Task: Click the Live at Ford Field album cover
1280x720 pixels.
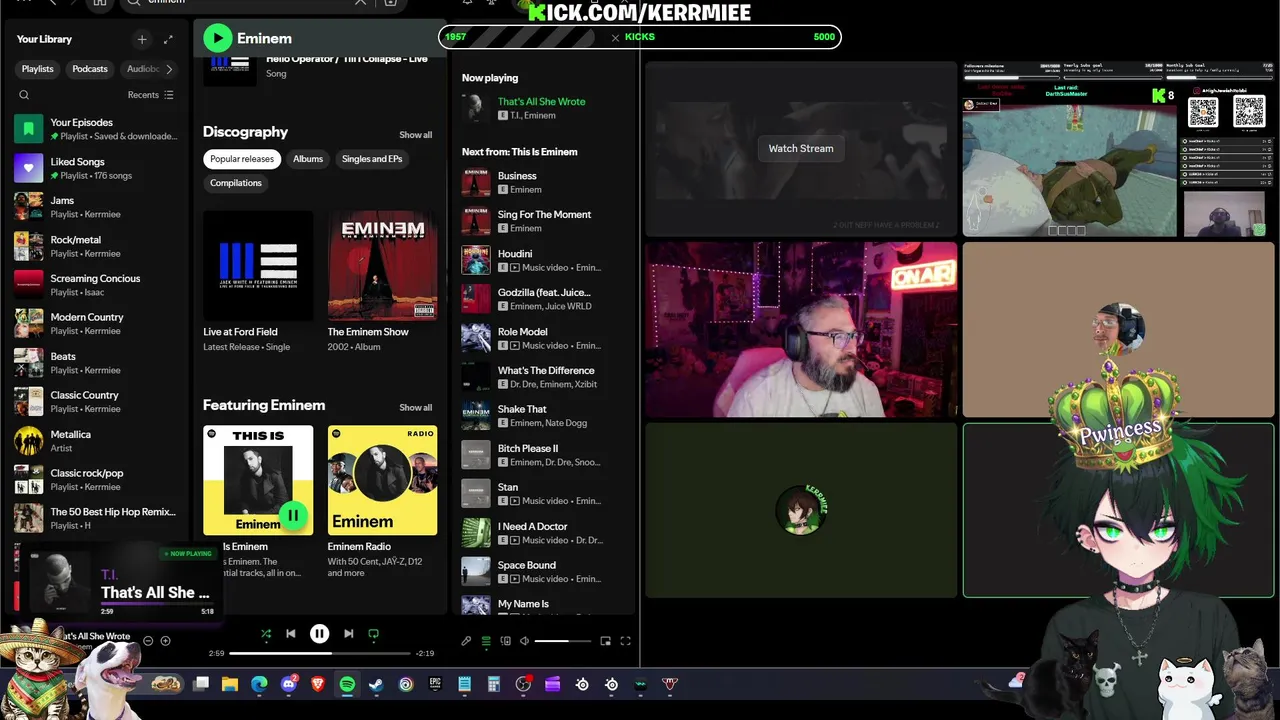Action: 258,265
